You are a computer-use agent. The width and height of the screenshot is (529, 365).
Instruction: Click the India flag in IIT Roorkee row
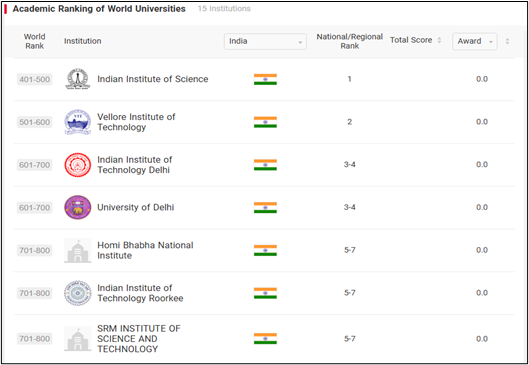point(265,293)
